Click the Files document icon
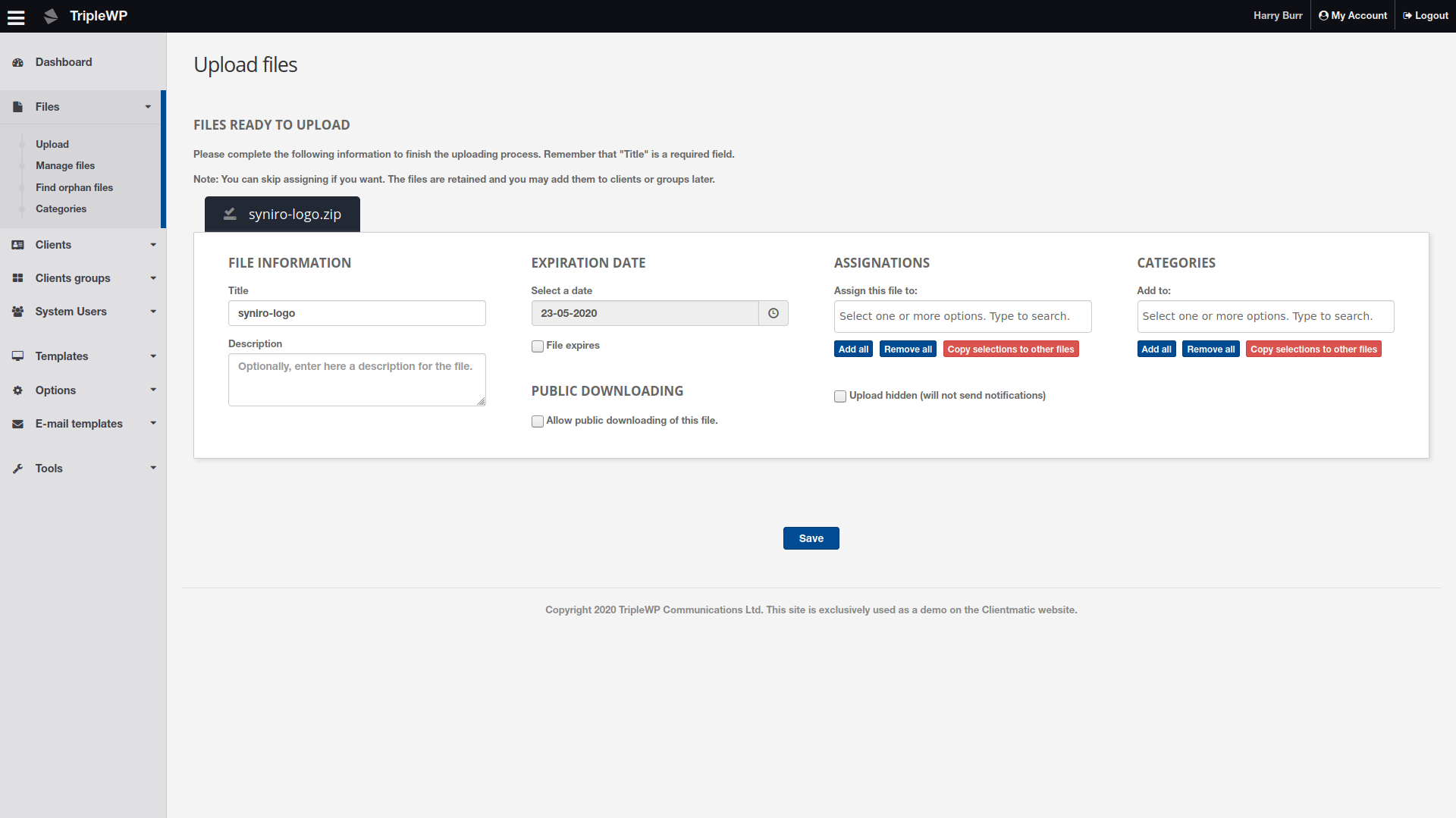The height and width of the screenshot is (818, 1456). [x=17, y=107]
